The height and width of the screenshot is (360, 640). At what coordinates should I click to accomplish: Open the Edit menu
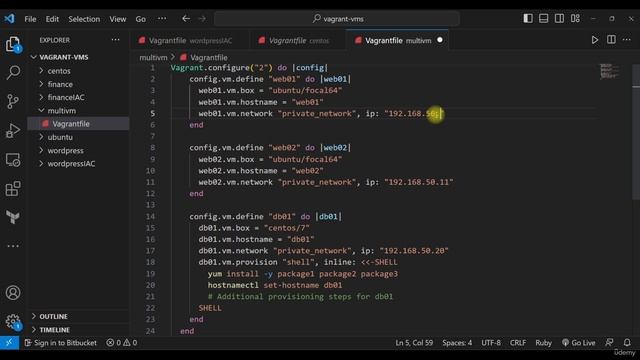[x=52, y=19]
